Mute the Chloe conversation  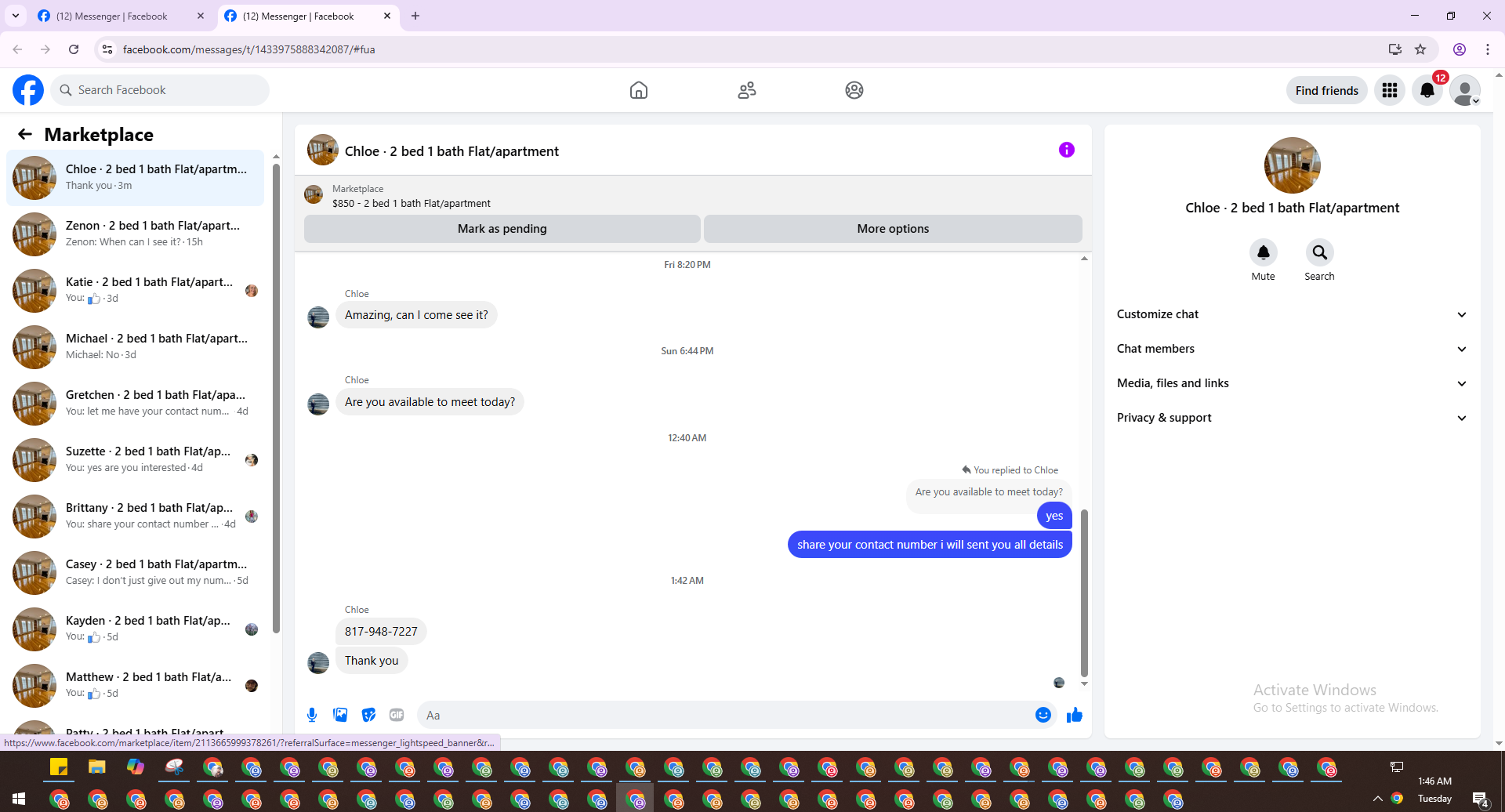pos(1264,252)
